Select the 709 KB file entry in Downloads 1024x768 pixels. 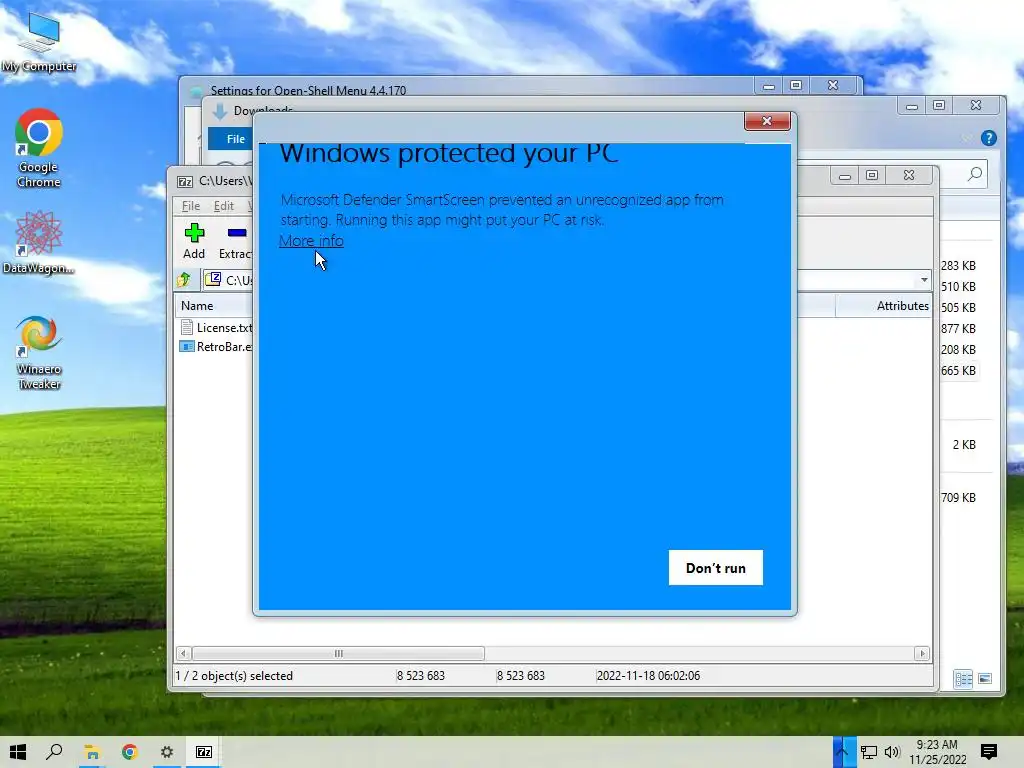click(x=958, y=498)
